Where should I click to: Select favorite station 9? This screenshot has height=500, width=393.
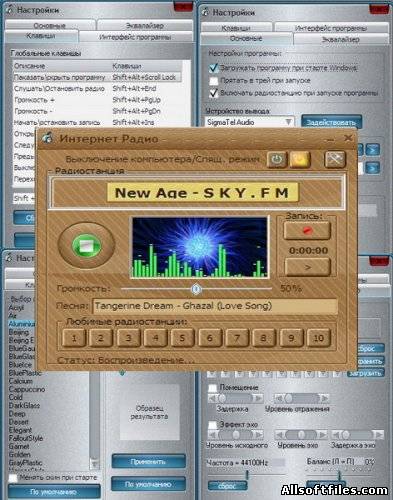[291, 338]
